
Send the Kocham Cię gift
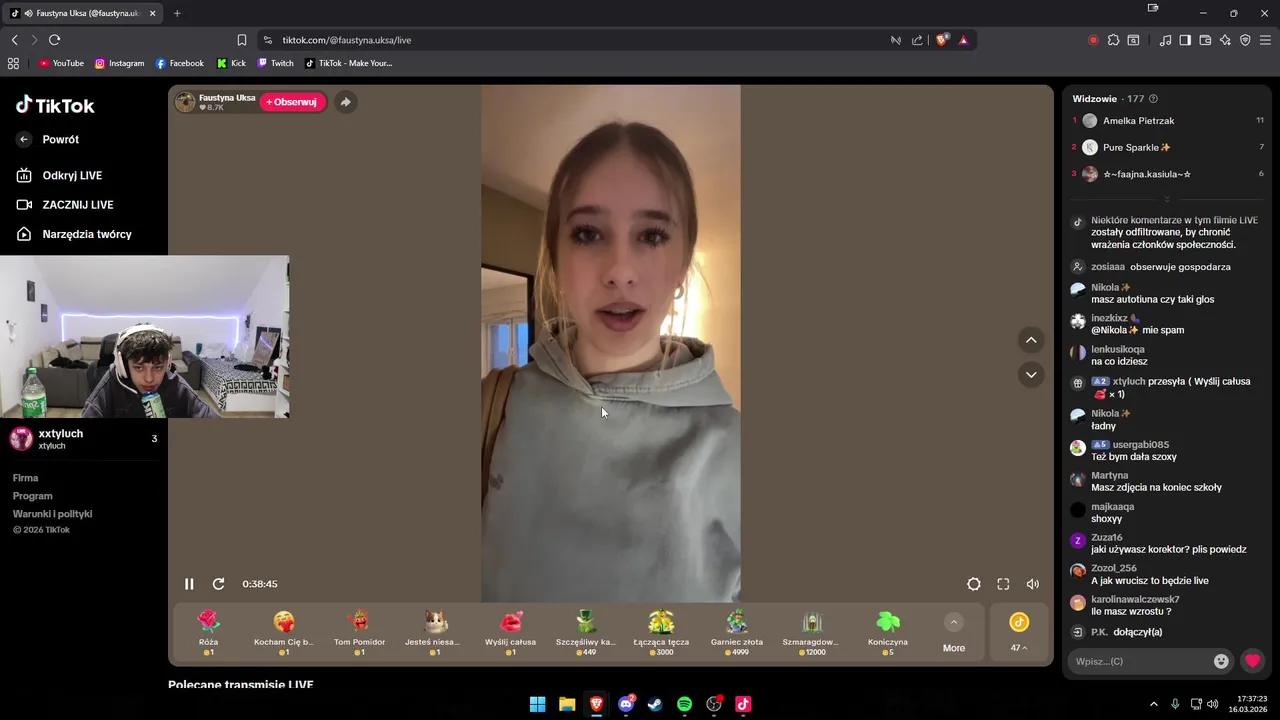coord(284,632)
